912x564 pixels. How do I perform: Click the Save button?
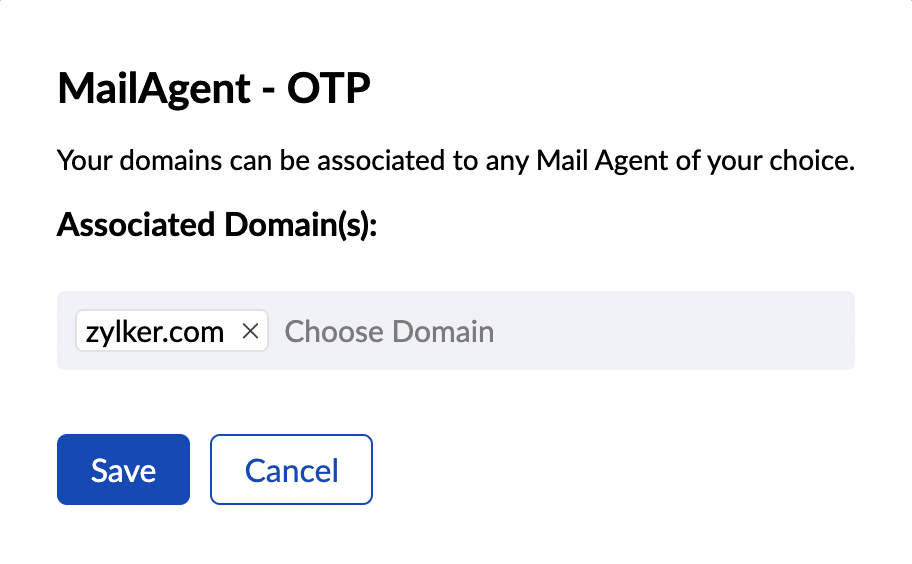click(123, 470)
